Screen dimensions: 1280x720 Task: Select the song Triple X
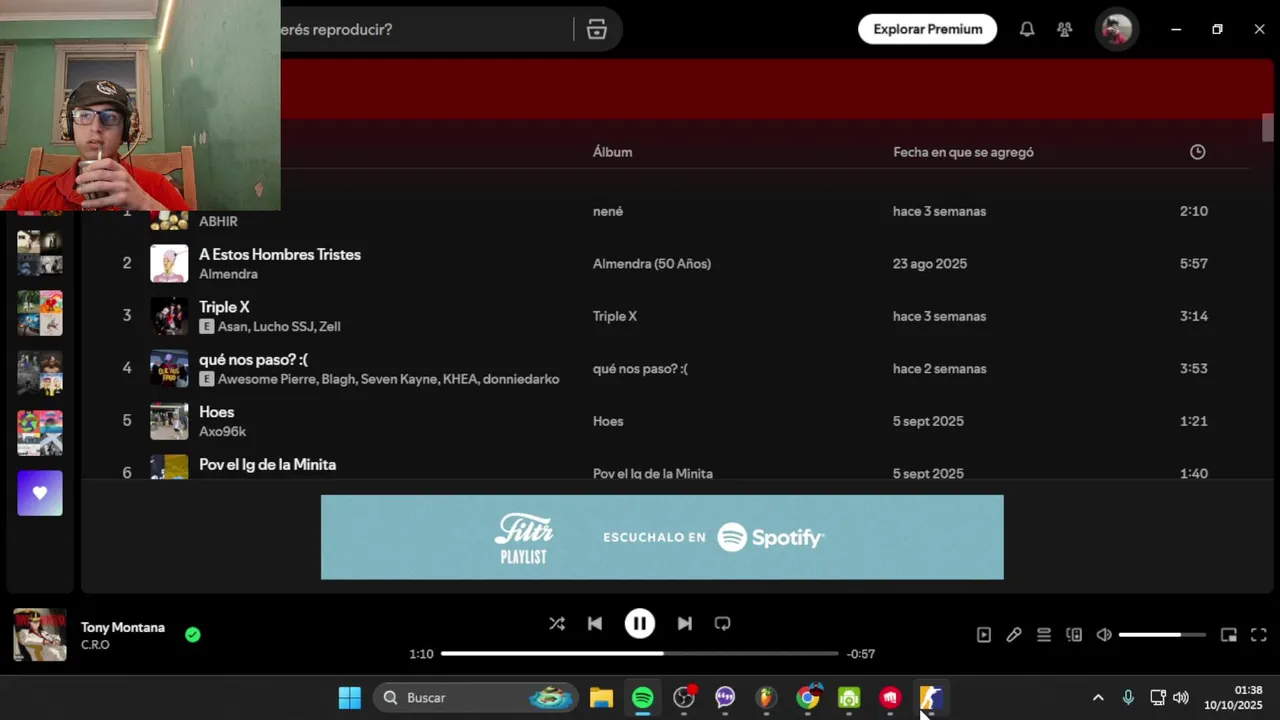[224, 307]
